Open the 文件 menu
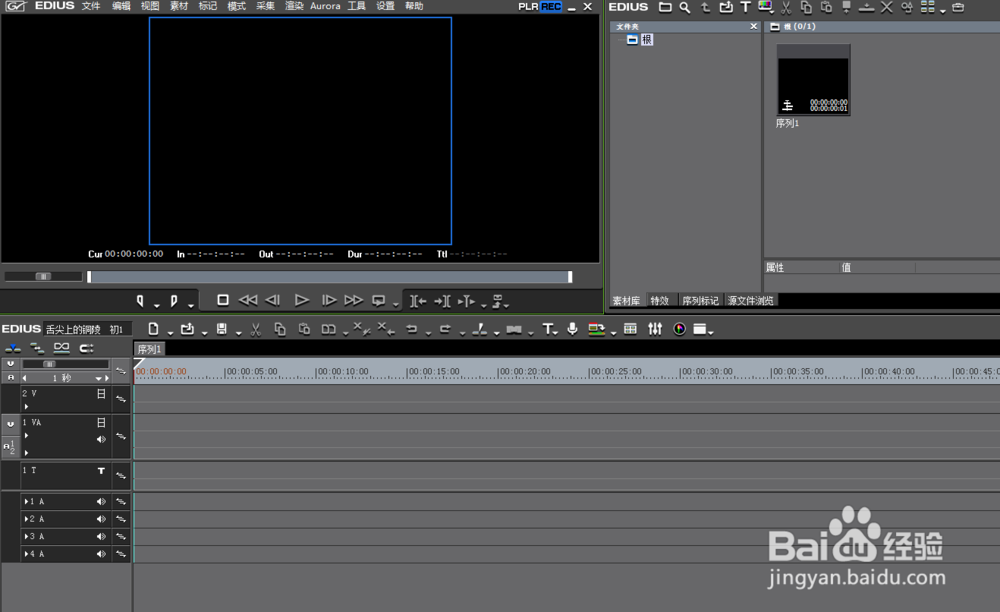The image size is (1000, 612). (91, 6)
